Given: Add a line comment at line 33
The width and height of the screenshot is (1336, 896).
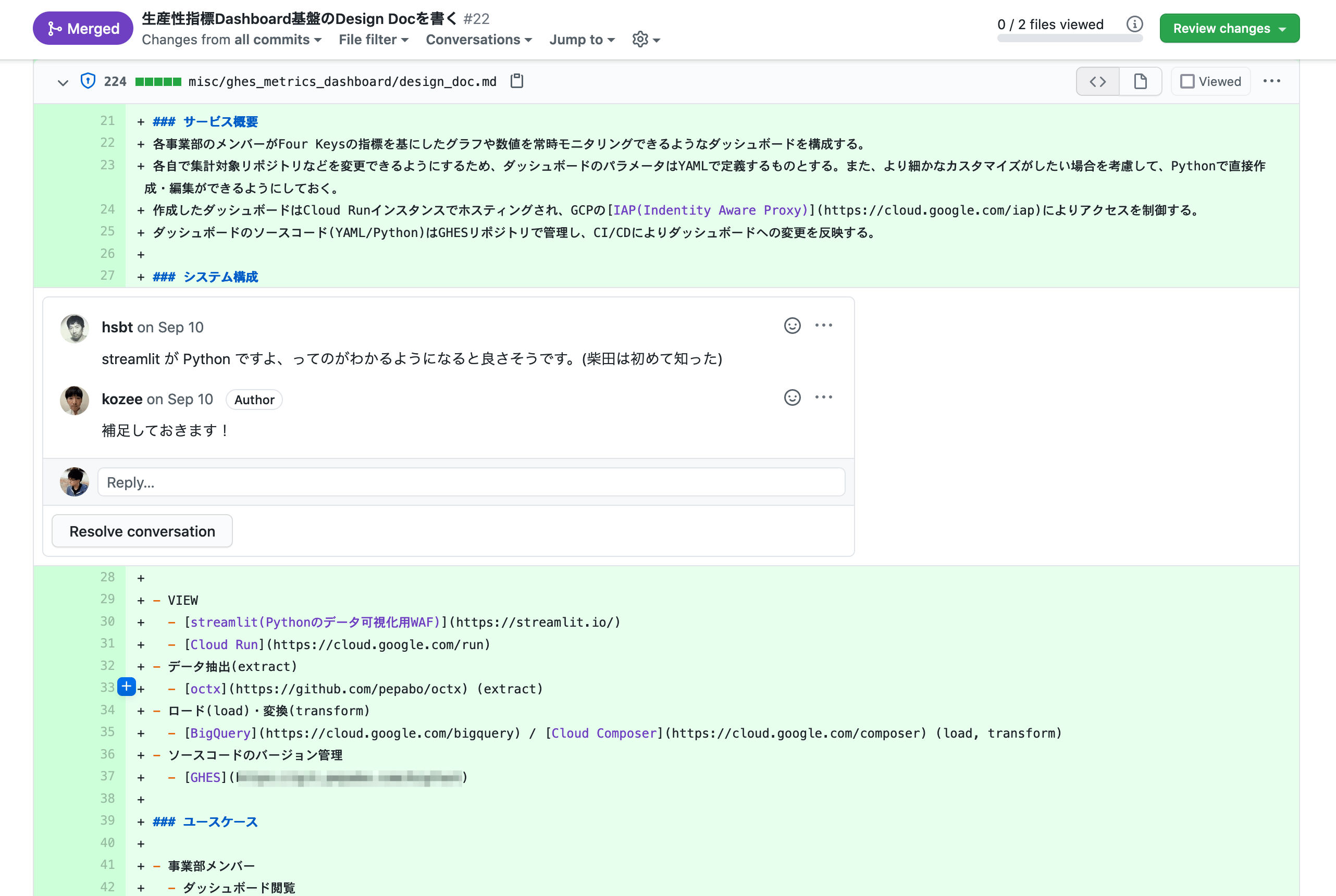Looking at the screenshot, I should point(126,686).
